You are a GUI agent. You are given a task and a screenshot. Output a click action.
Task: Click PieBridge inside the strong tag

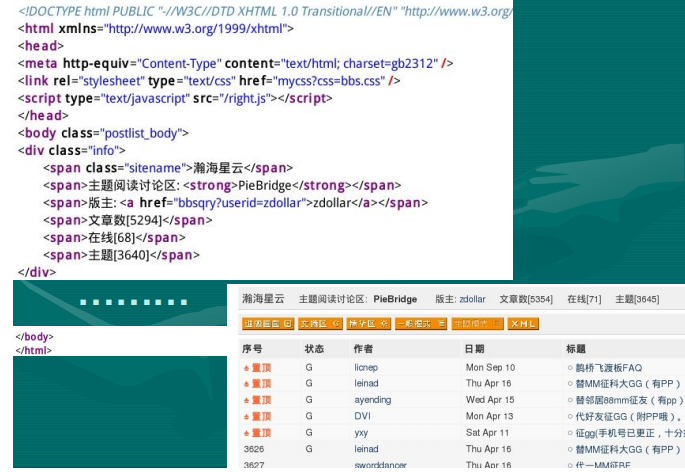click(265, 186)
